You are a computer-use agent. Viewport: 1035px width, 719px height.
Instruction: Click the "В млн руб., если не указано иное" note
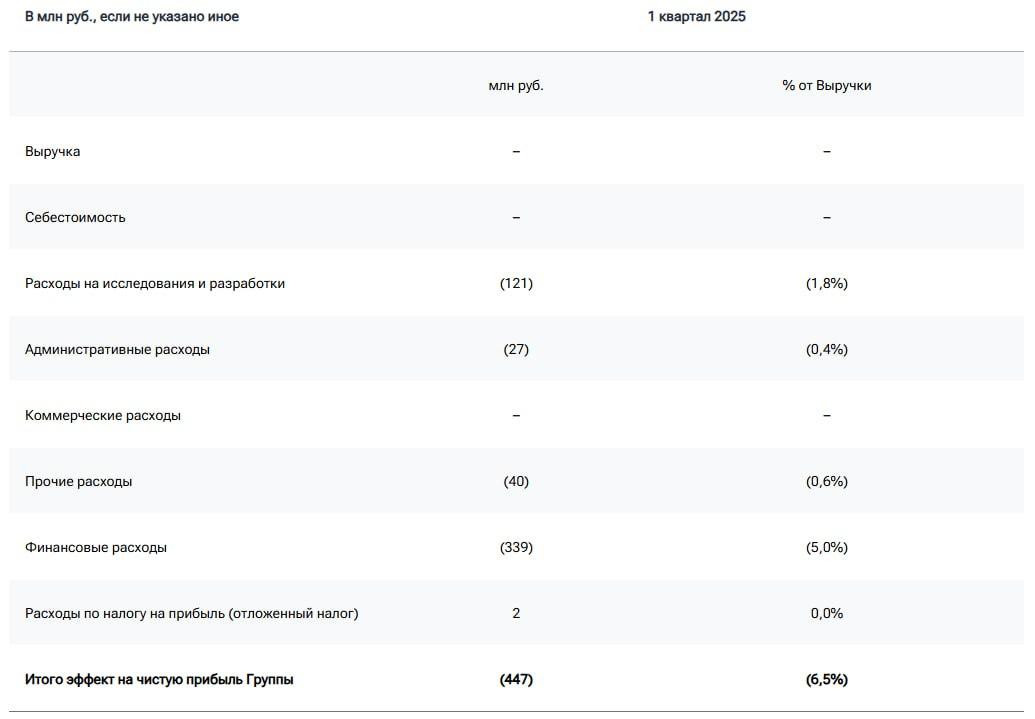click(x=132, y=16)
